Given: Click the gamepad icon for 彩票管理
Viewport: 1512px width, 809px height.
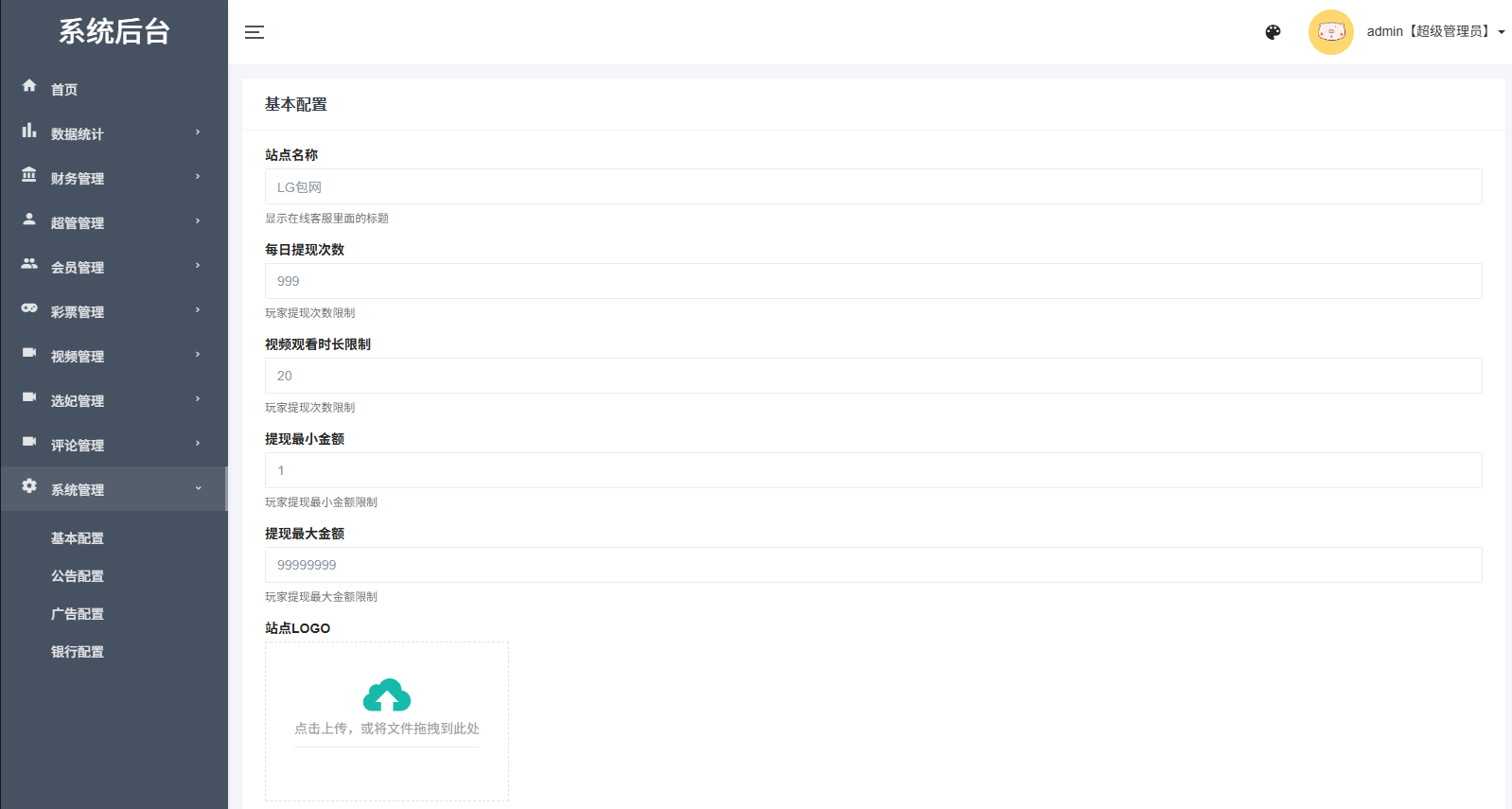Looking at the screenshot, I should [29, 308].
